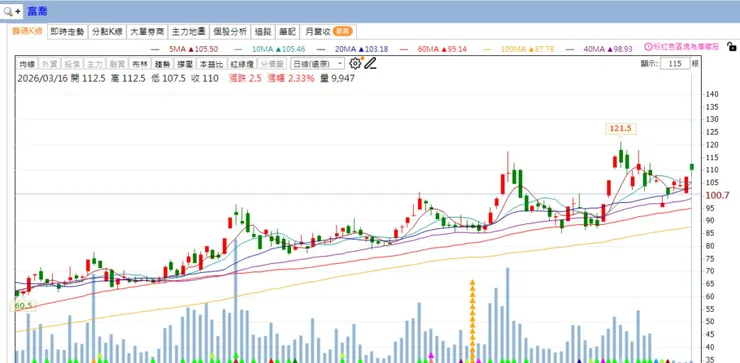Toggle 布林 Bollinger bands
Image resolution: width=740 pixels, height=363 pixels.
[x=140, y=64]
